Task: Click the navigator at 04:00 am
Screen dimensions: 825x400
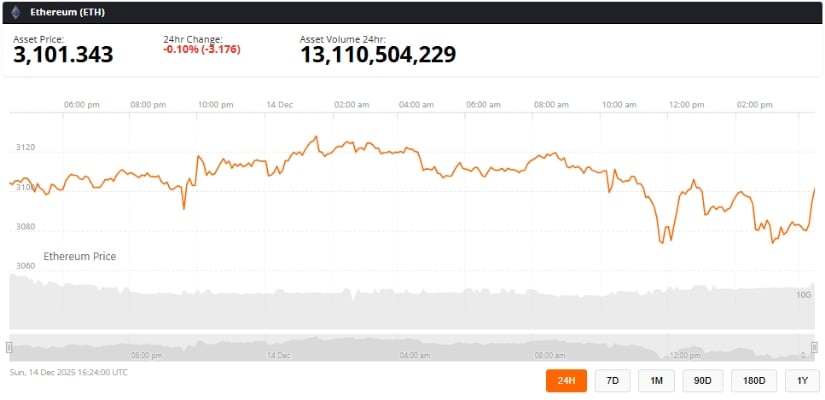Action: (415, 355)
